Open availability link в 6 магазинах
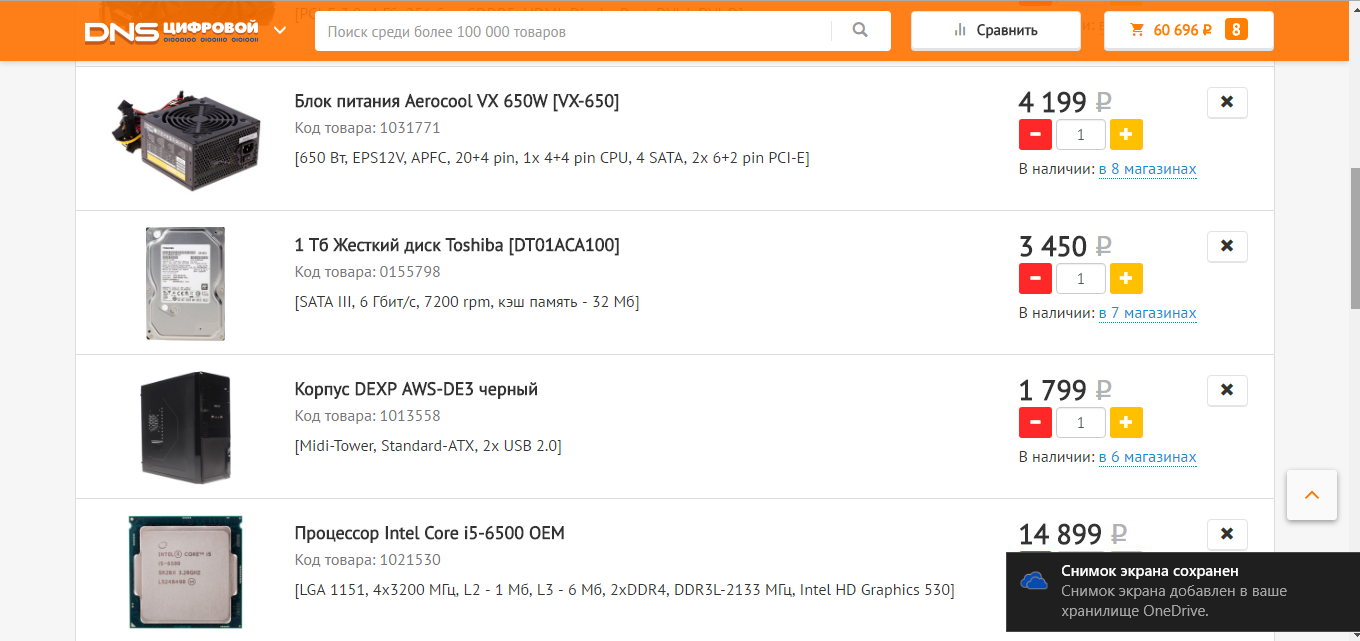 click(x=1148, y=457)
